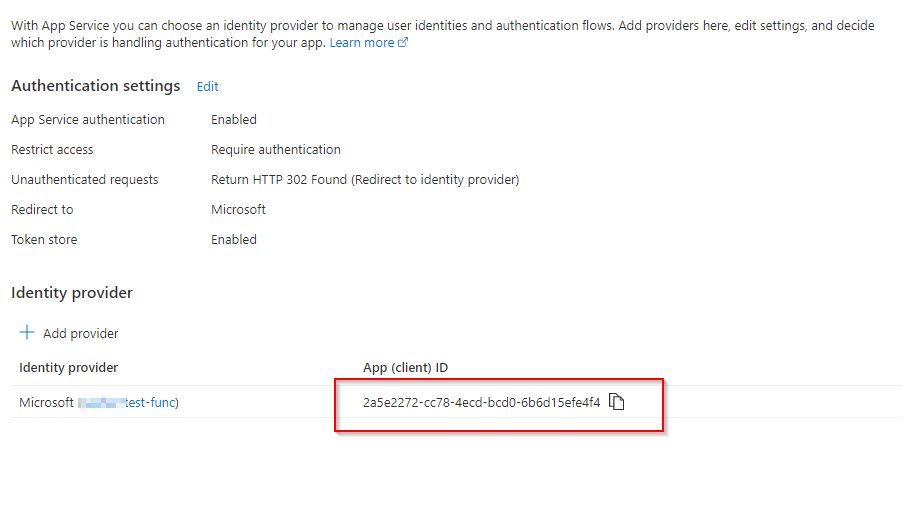Click the Restrict access label

coord(52,150)
